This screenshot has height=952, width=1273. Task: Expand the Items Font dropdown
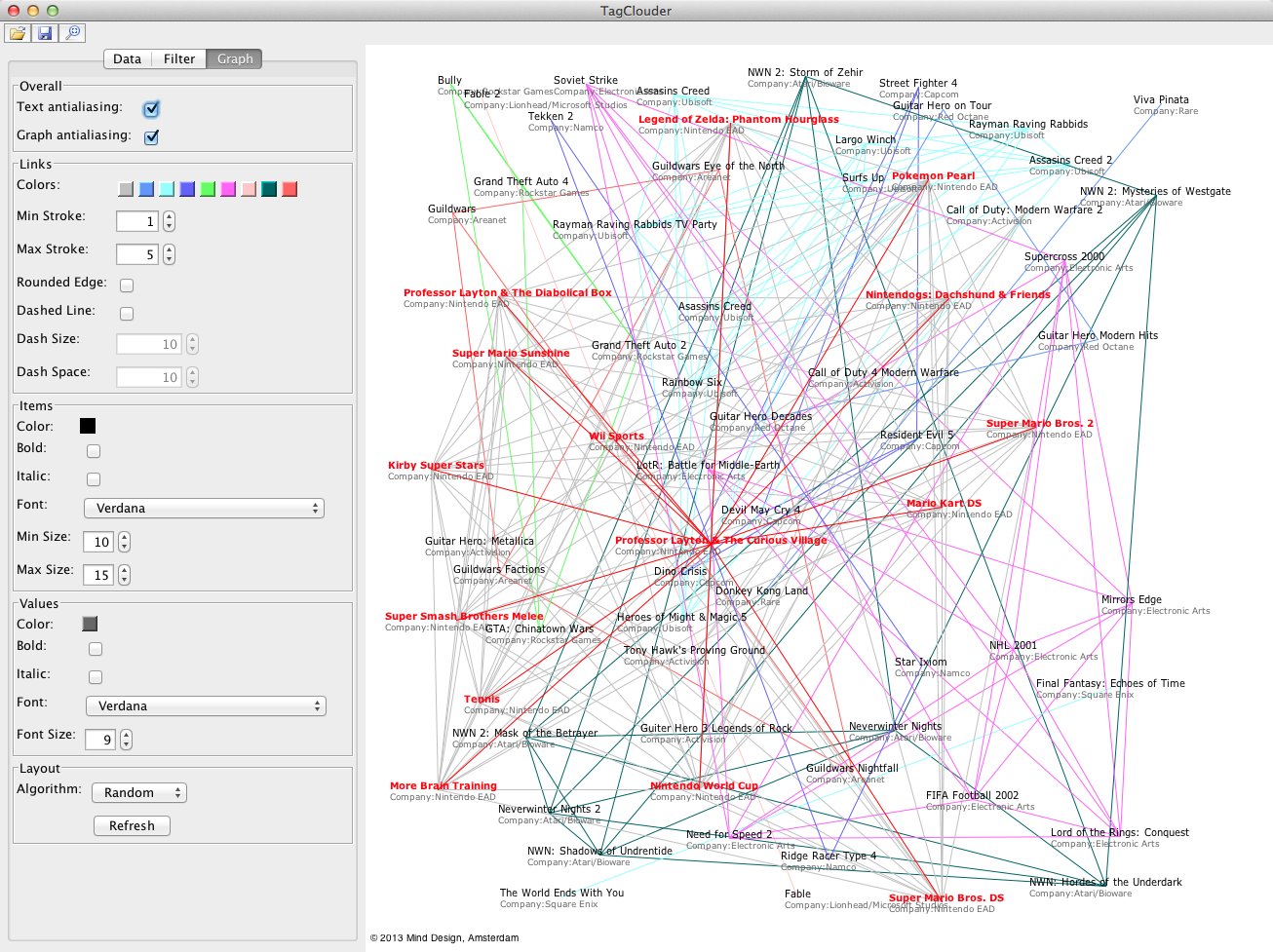[x=204, y=509]
